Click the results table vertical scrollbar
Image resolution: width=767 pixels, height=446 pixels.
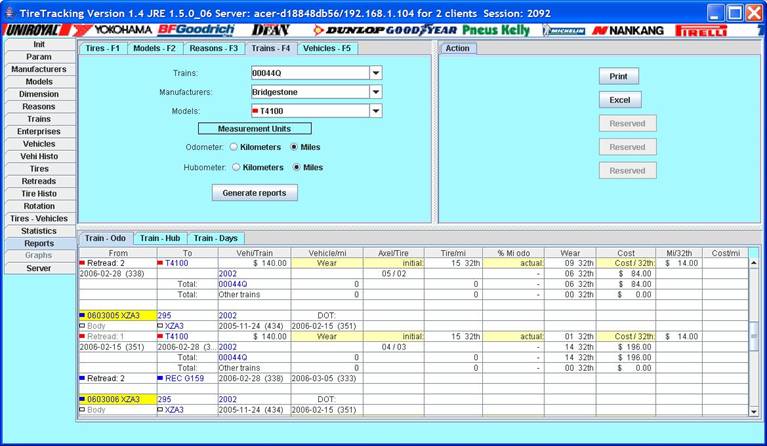(754, 335)
